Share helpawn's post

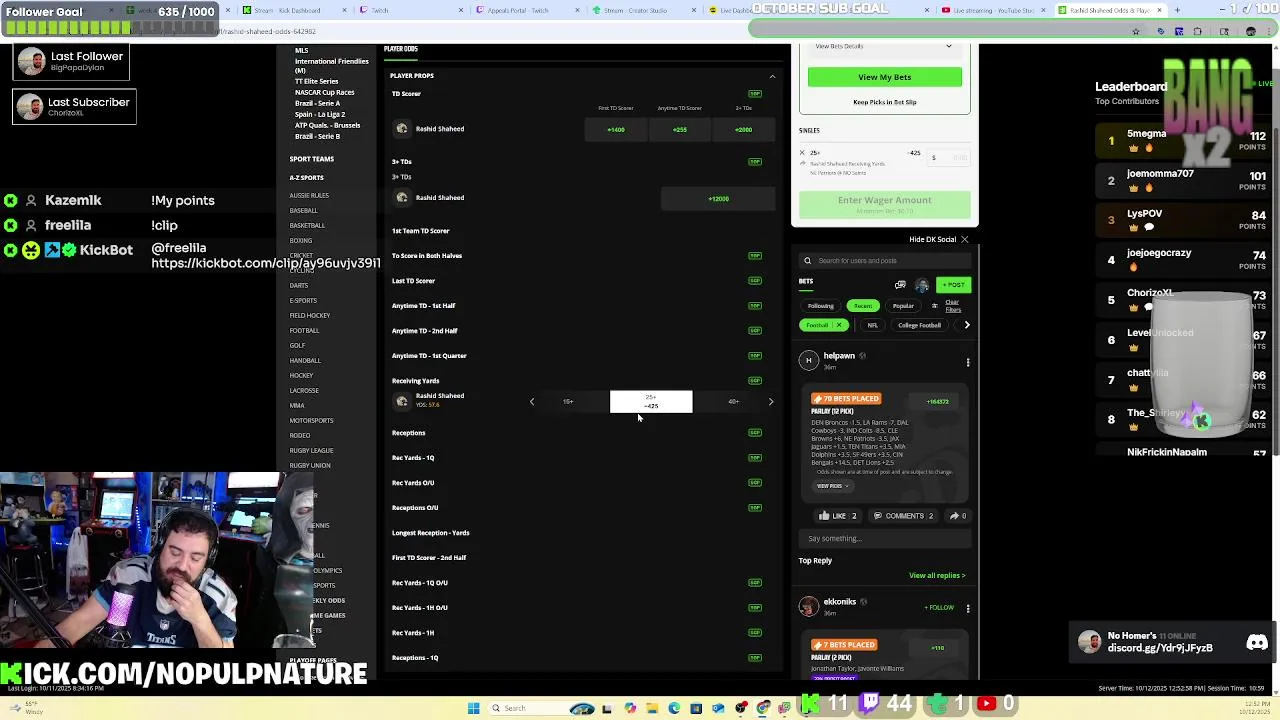tap(957, 516)
